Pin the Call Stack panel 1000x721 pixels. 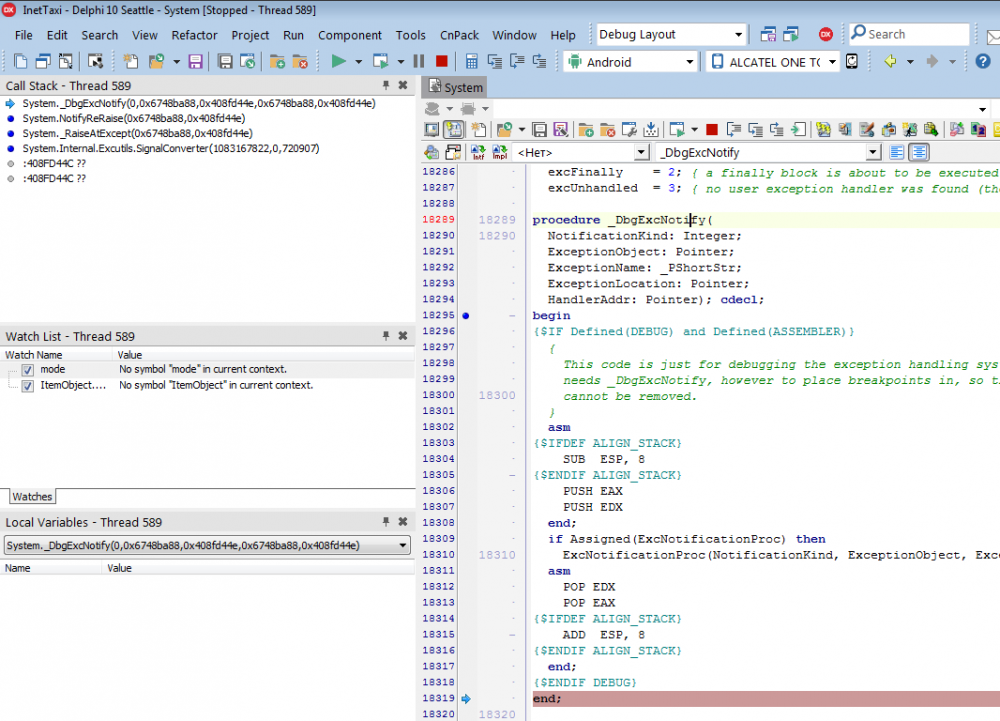tap(386, 85)
